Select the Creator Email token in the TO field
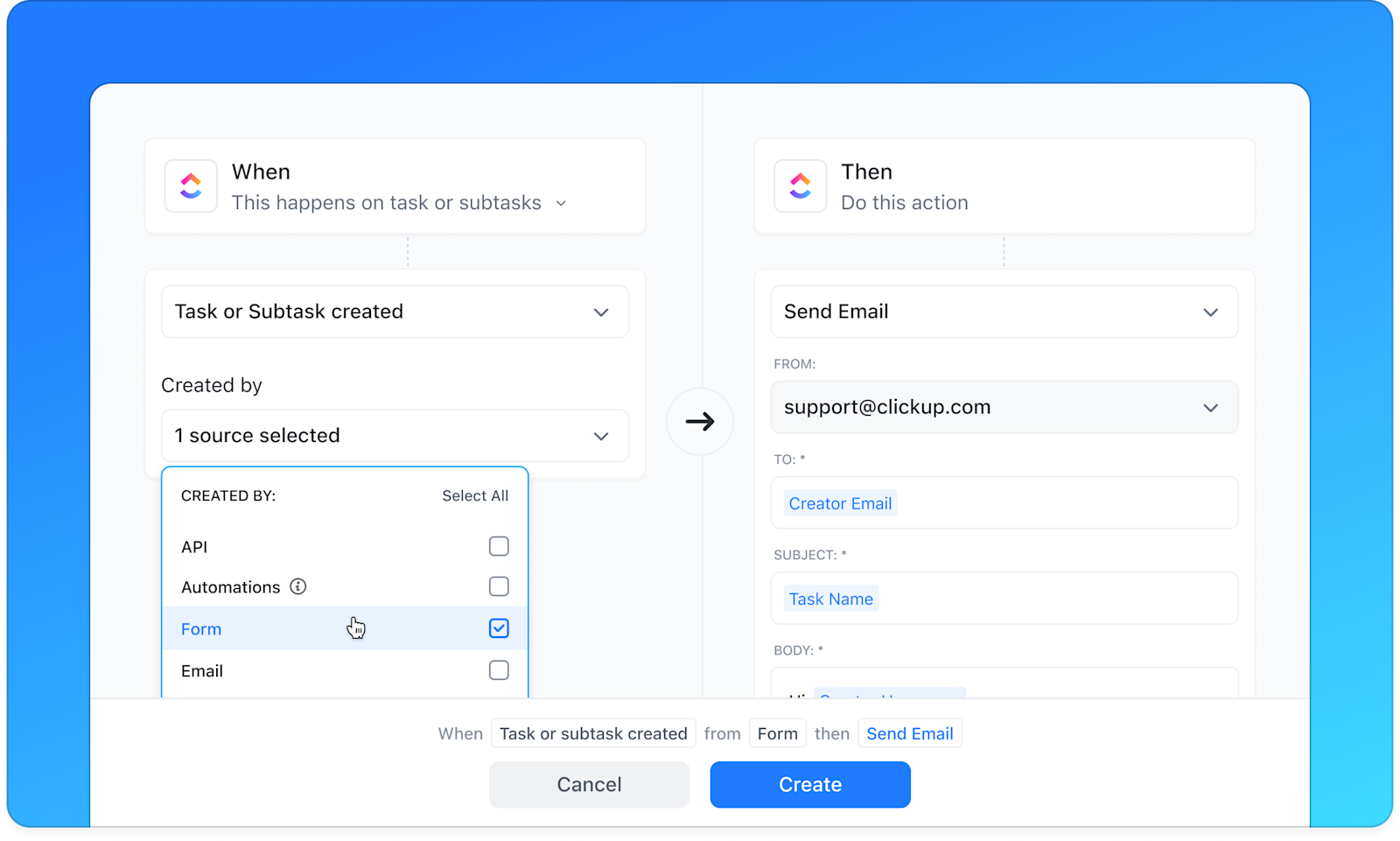Viewport: 1400px width, 841px height. tap(839, 502)
